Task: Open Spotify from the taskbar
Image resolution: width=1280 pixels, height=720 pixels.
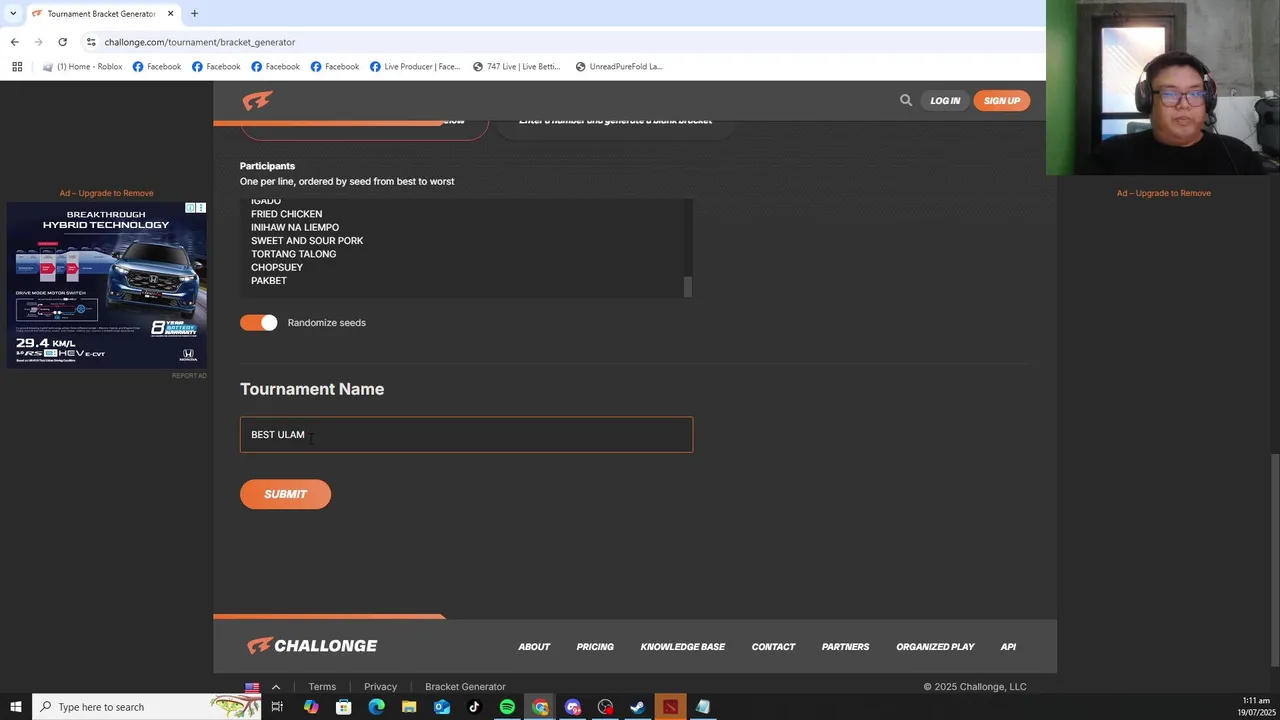Action: coord(507,707)
